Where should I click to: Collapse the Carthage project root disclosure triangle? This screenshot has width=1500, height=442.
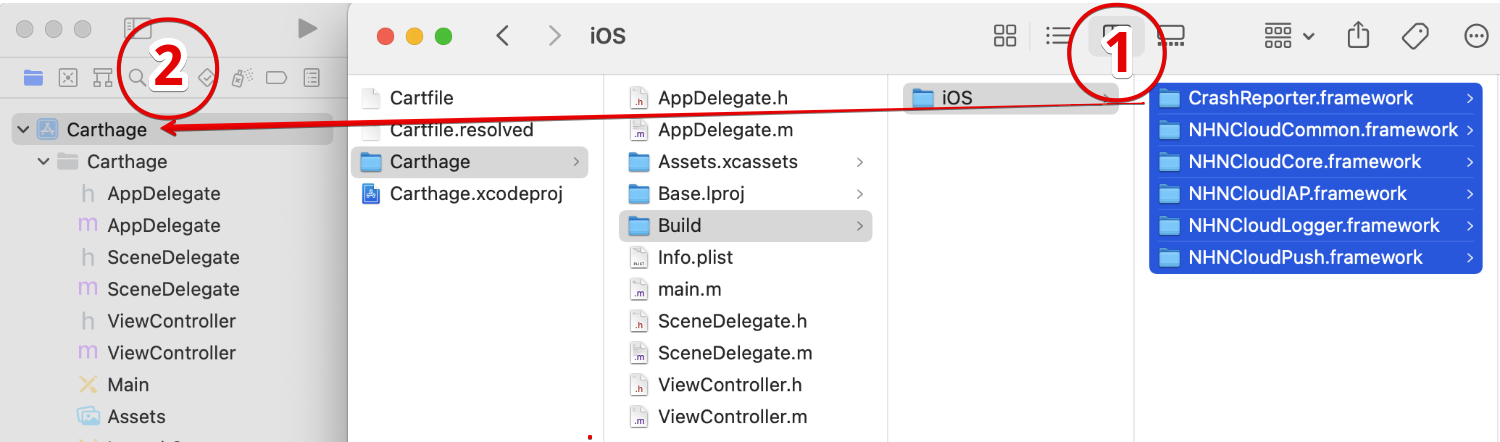23,130
